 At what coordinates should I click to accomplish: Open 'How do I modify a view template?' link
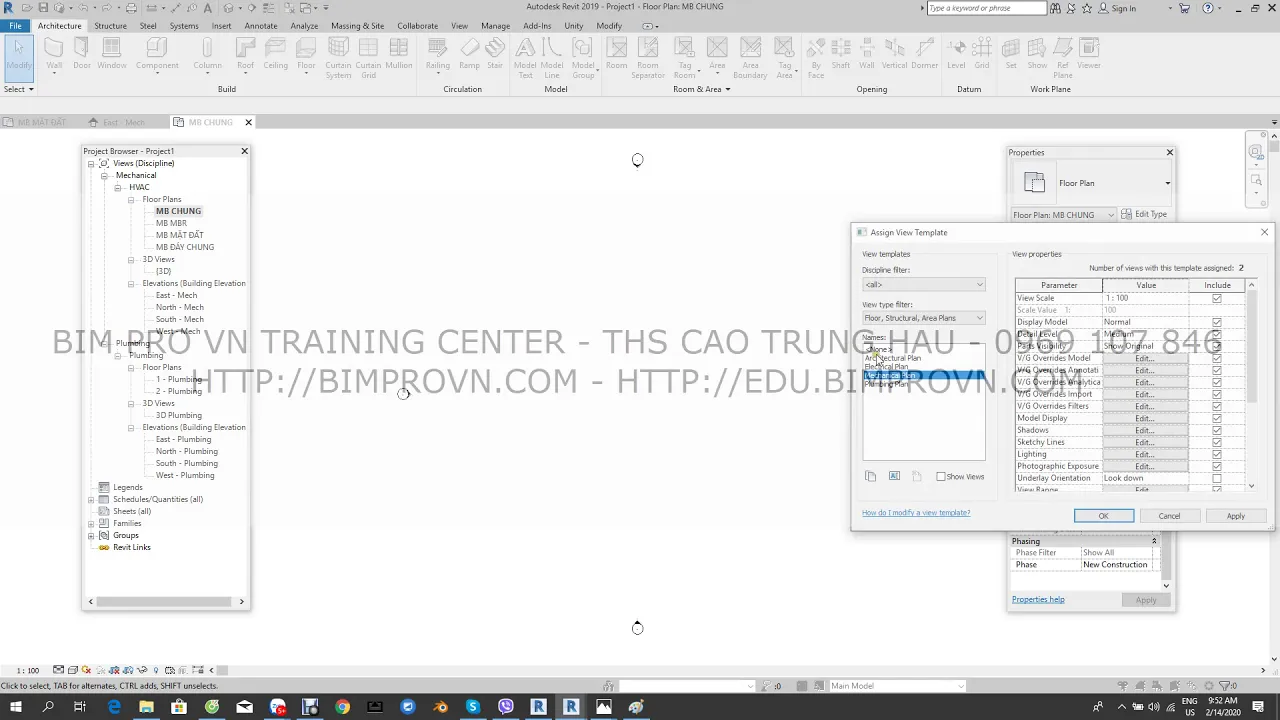coord(916,513)
